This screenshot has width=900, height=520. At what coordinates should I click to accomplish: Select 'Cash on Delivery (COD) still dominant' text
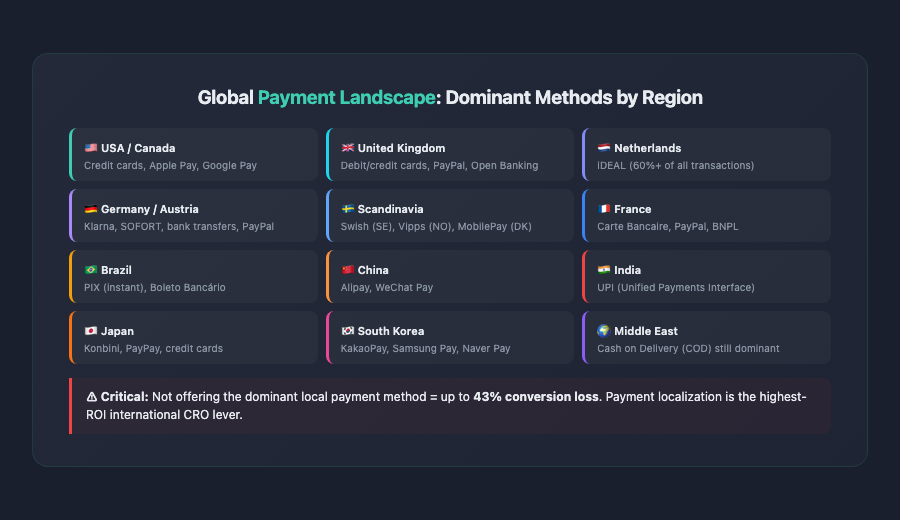pos(688,348)
